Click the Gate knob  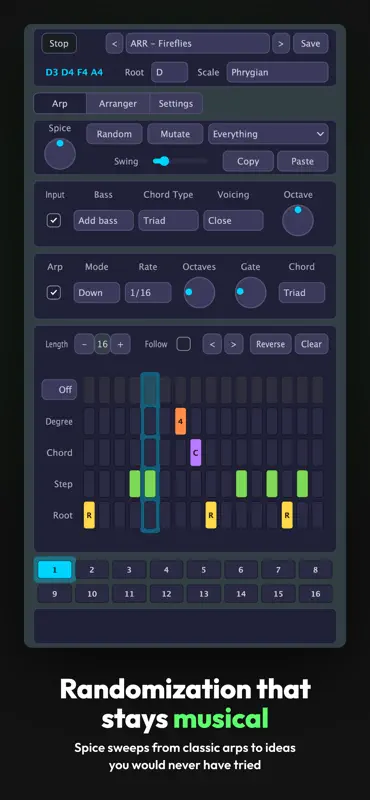point(251,292)
